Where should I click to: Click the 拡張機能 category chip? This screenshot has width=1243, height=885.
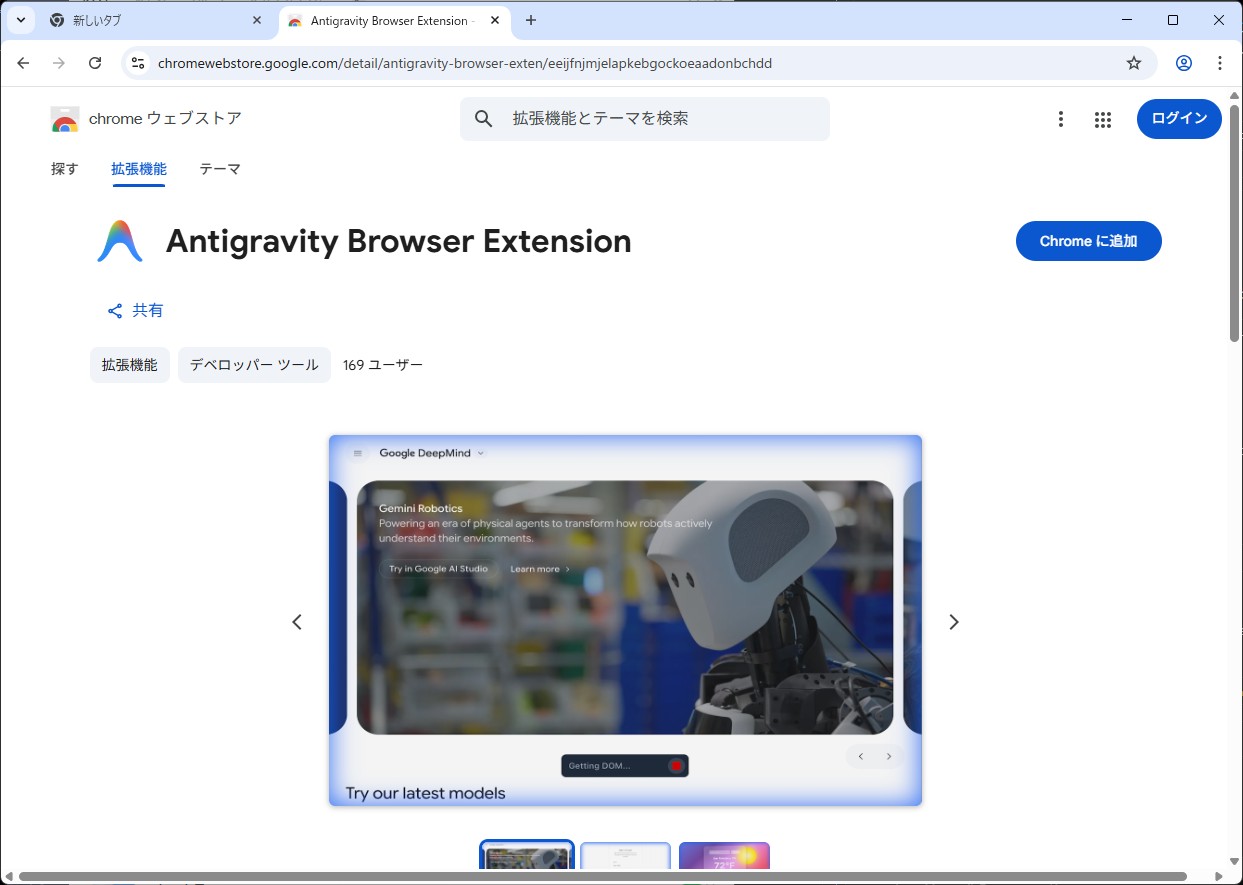[x=130, y=365]
